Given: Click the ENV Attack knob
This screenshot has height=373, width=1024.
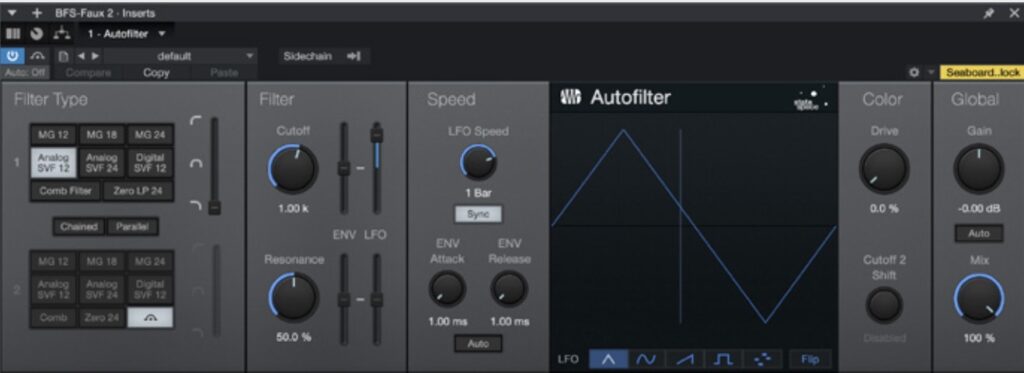Looking at the screenshot, I should click(x=447, y=289).
